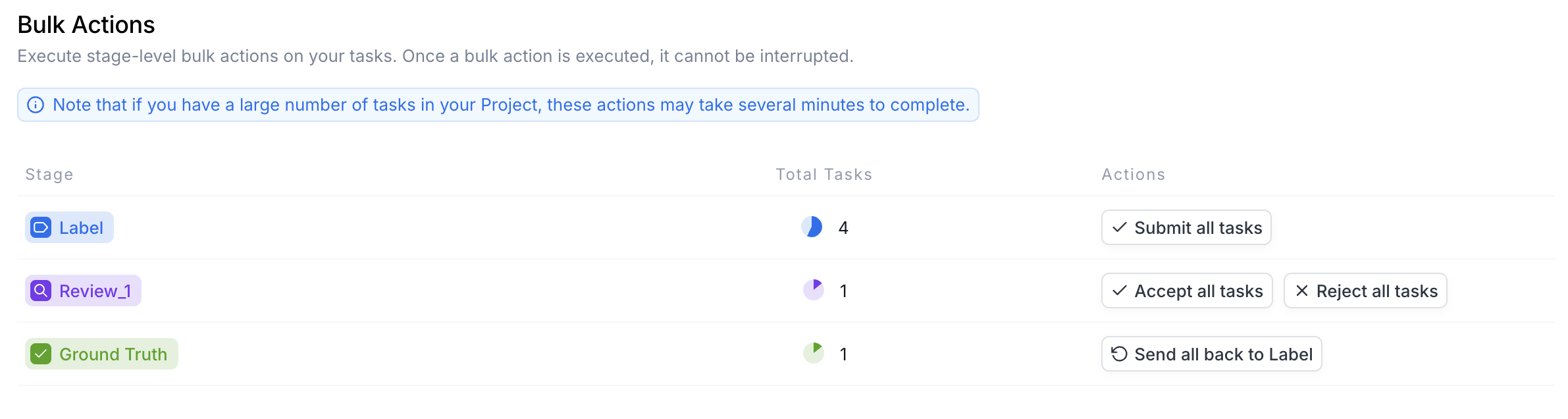Screen dimensions: 1568x419
Task: Click the Review_1 progress pie icon
Action: 814,290
